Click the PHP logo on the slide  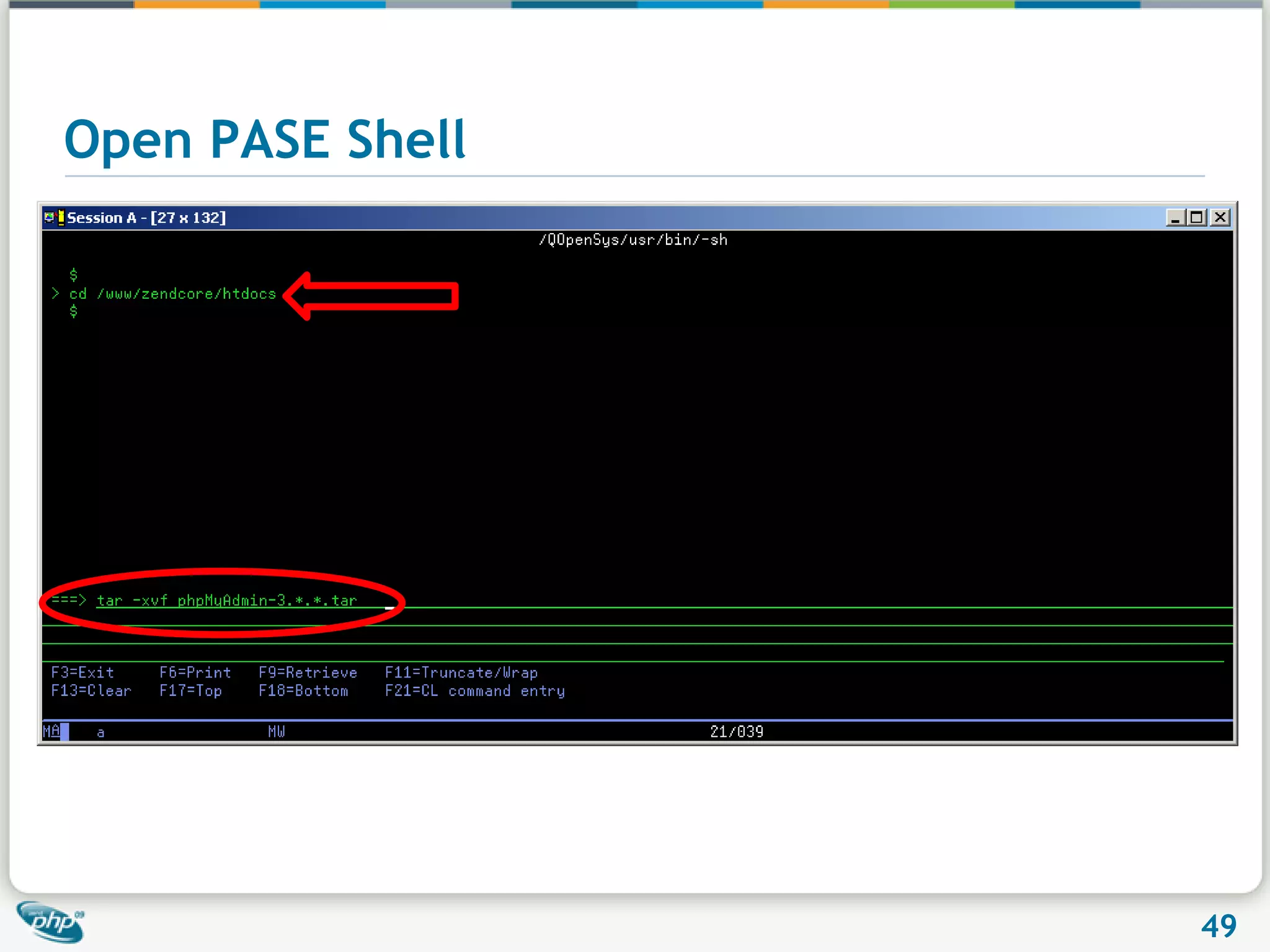click(51, 922)
